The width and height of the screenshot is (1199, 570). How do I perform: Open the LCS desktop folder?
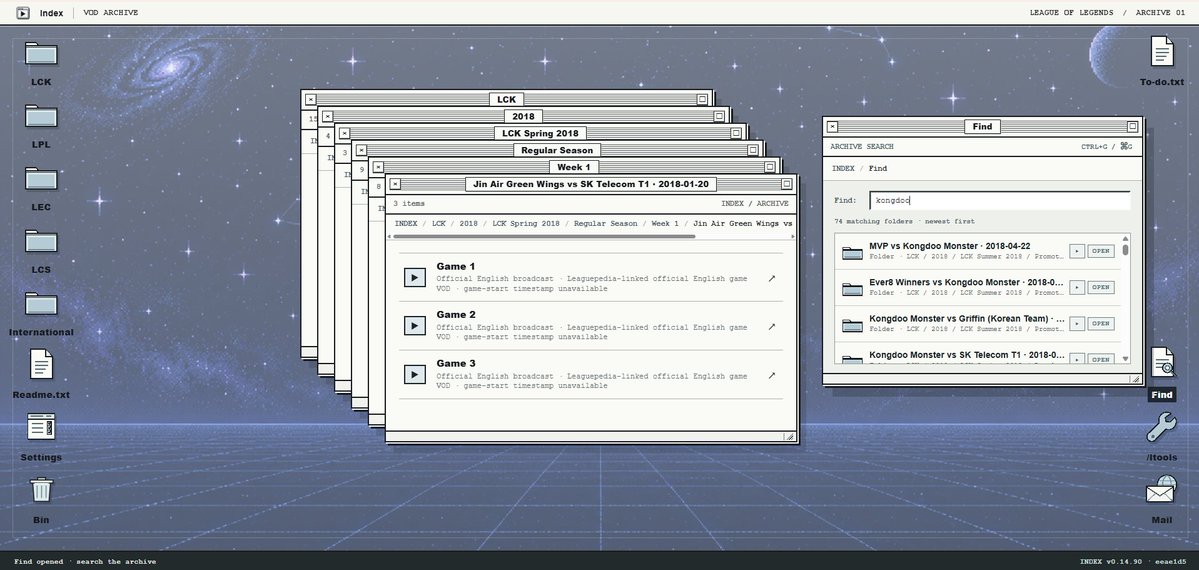[x=41, y=243]
